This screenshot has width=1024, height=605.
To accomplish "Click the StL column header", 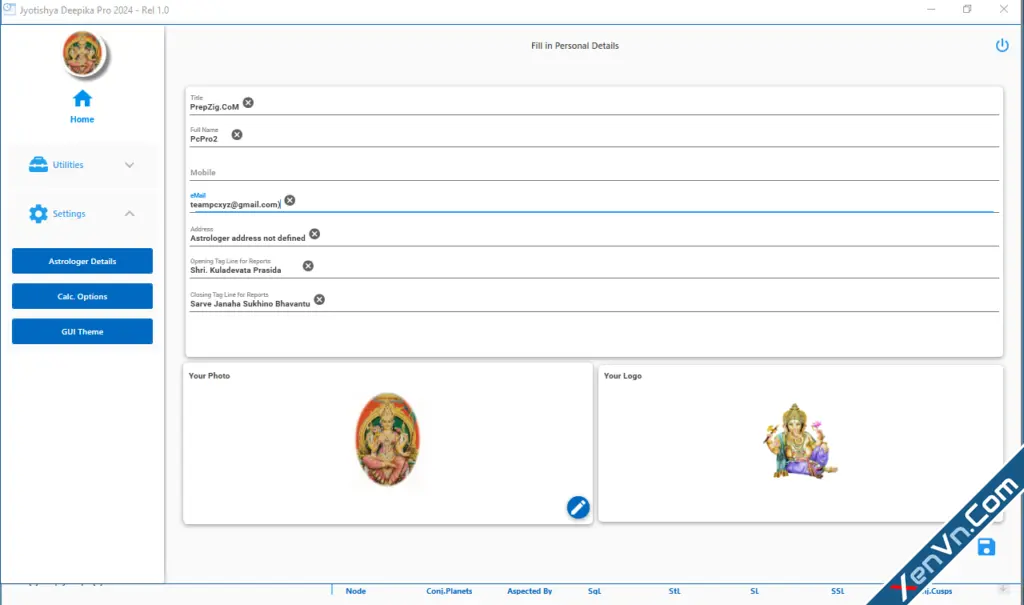I will [x=675, y=591].
